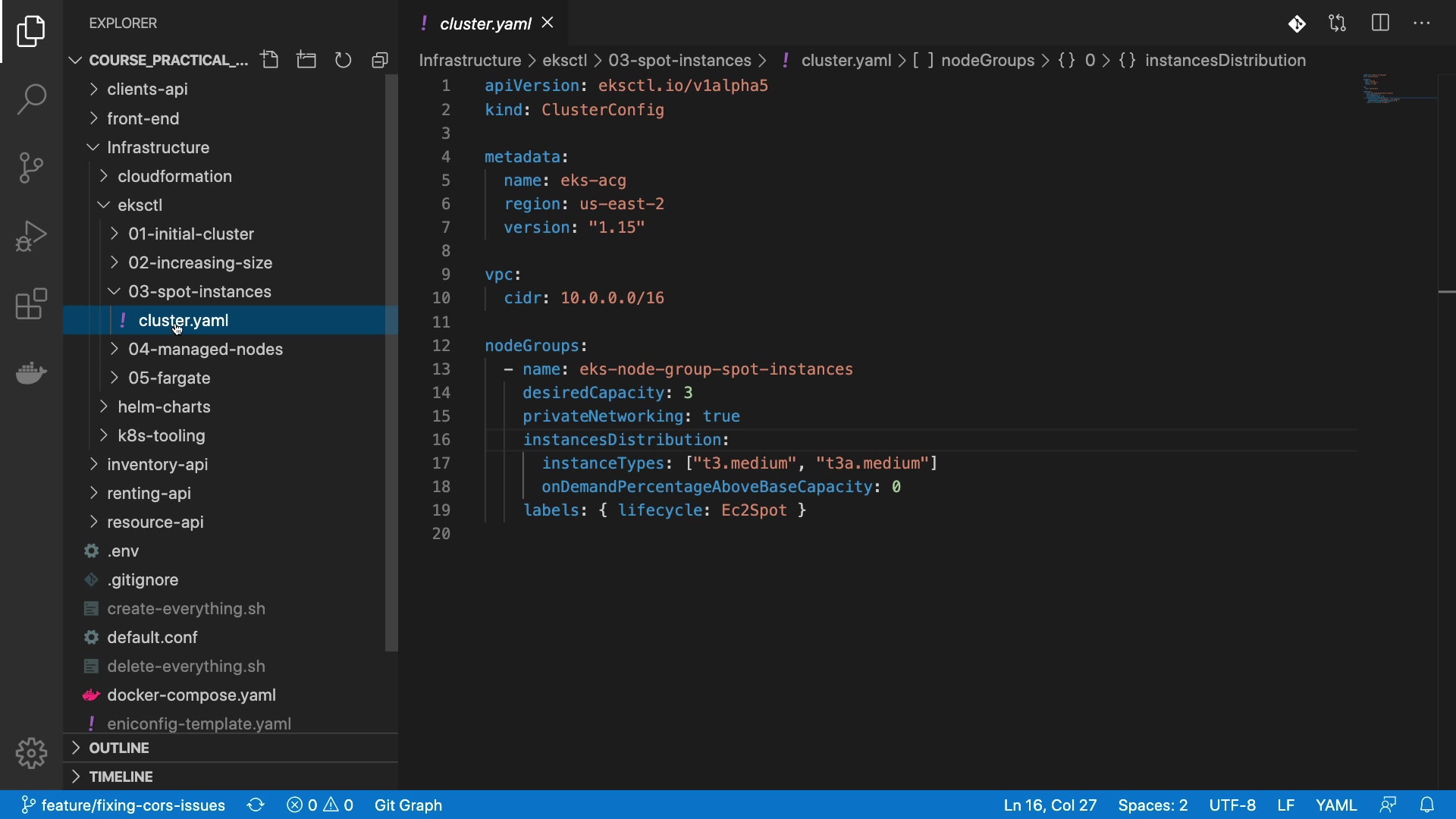Expand the OUTLINE section
The image size is (1456, 819).
pos(119,748)
